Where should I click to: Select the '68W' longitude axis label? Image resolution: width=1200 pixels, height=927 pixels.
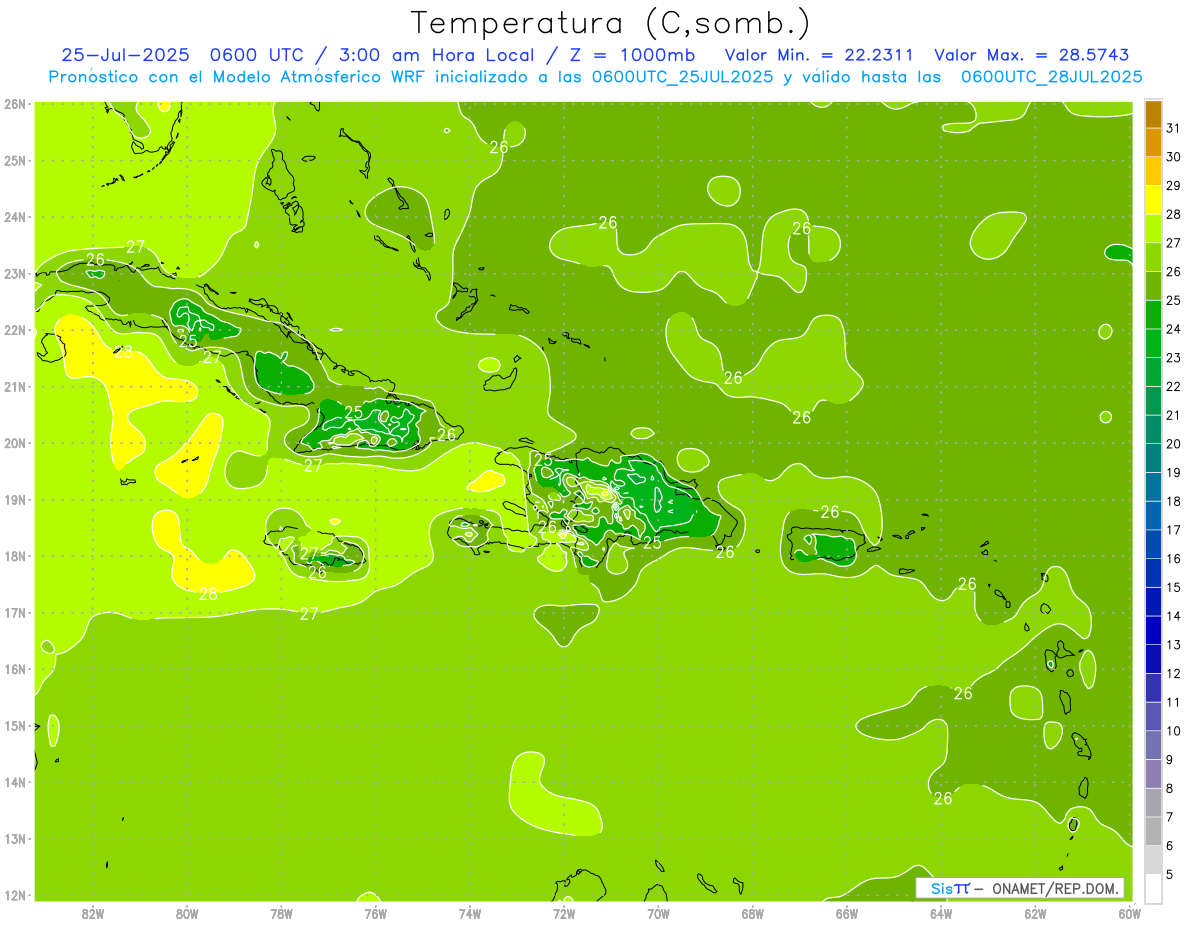(x=752, y=913)
